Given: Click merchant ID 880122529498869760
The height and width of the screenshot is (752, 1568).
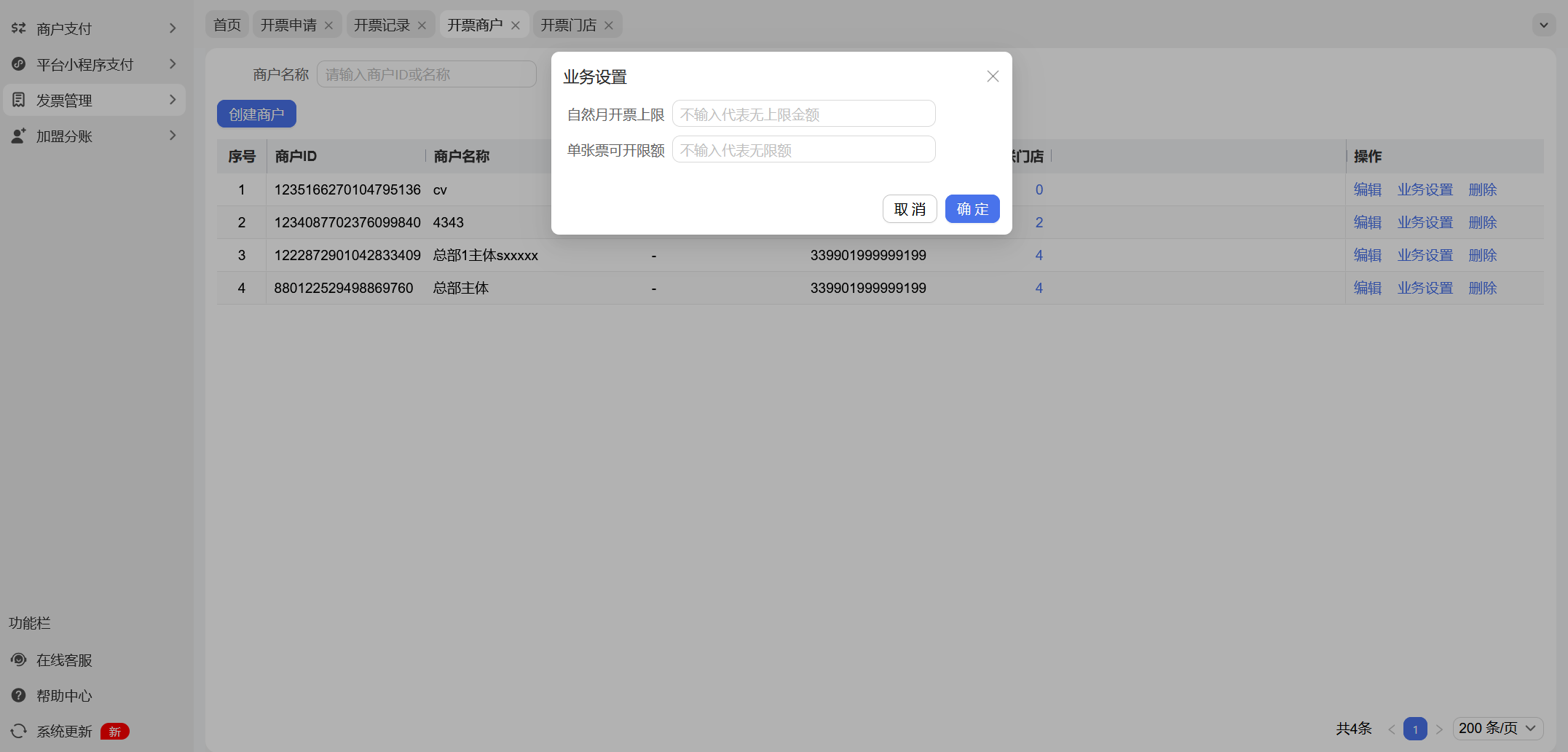Looking at the screenshot, I should (x=344, y=288).
